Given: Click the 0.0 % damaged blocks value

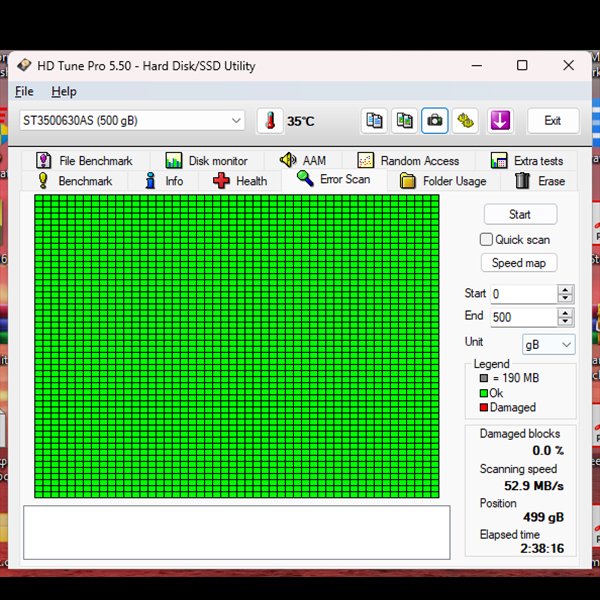Looking at the screenshot, I should pyautogui.click(x=548, y=451).
